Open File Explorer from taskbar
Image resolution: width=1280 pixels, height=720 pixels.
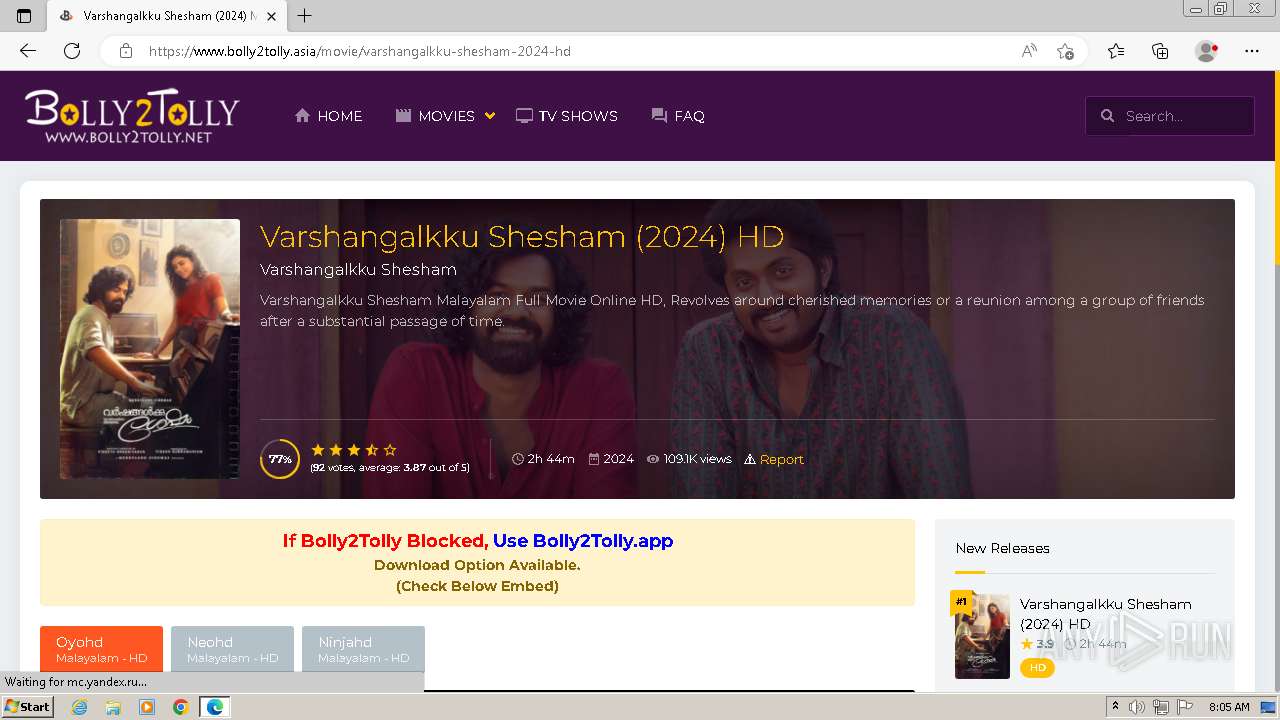coord(113,707)
